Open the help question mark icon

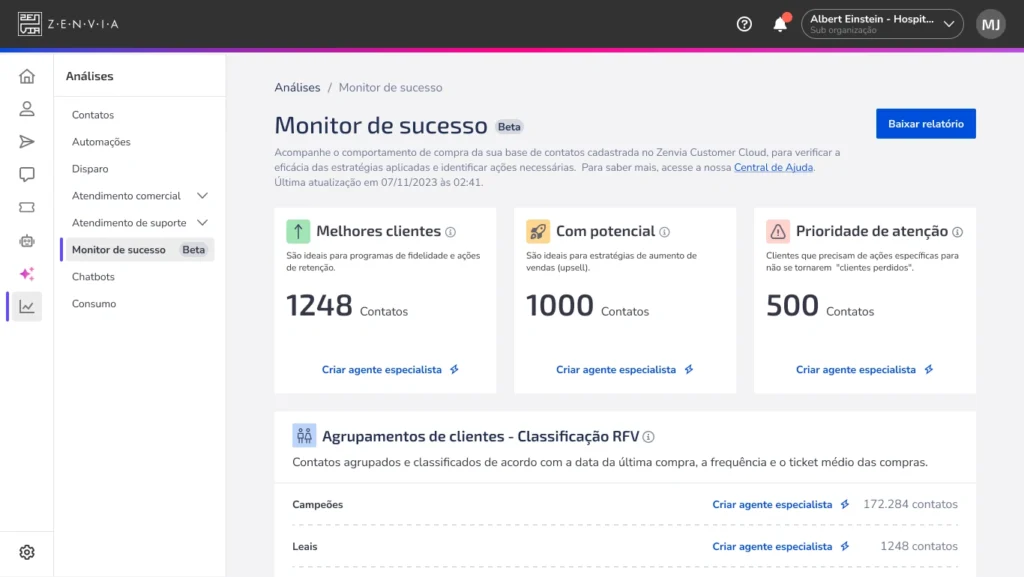(x=744, y=24)
